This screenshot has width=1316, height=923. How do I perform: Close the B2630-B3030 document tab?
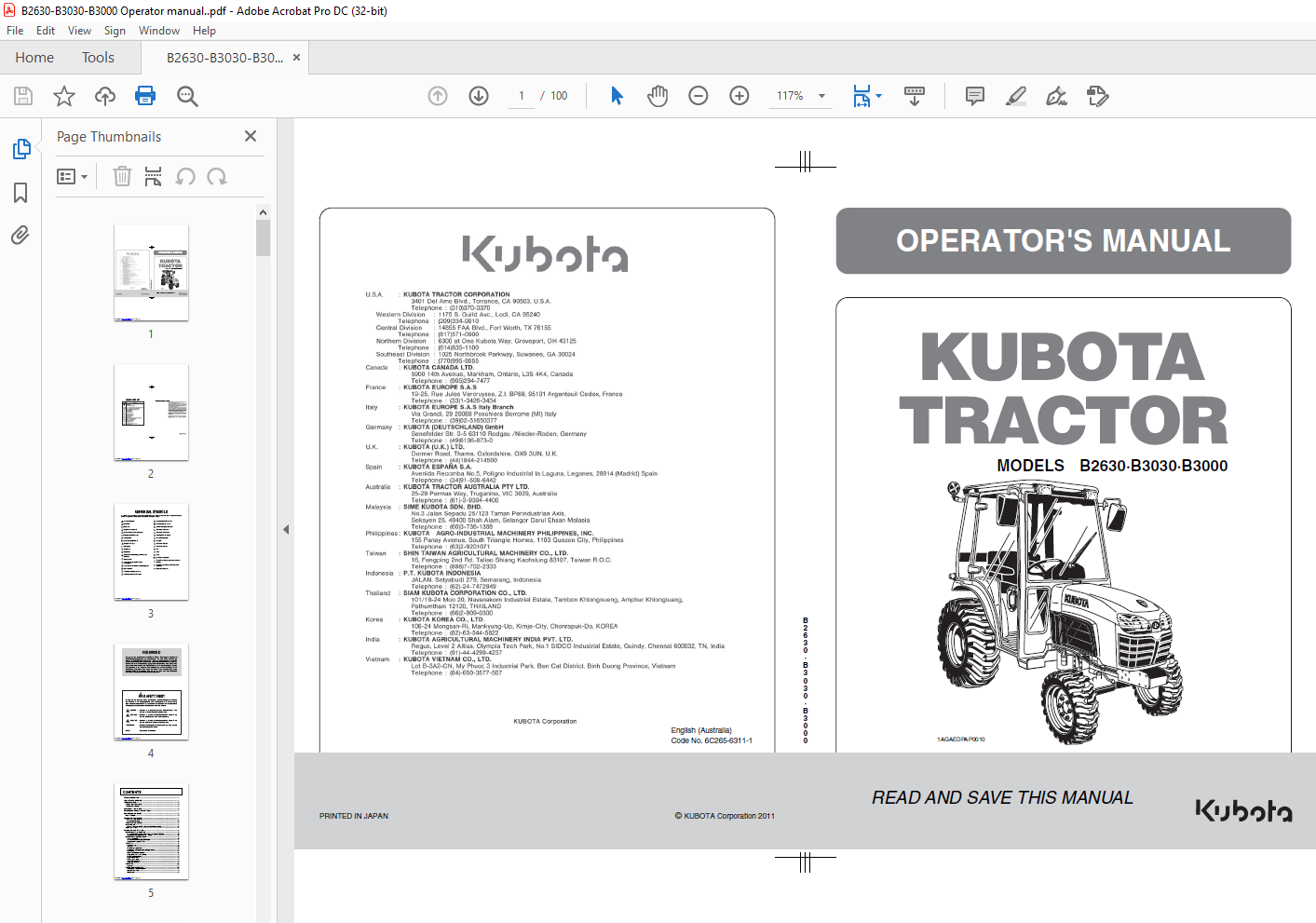[x=296, y=58]
